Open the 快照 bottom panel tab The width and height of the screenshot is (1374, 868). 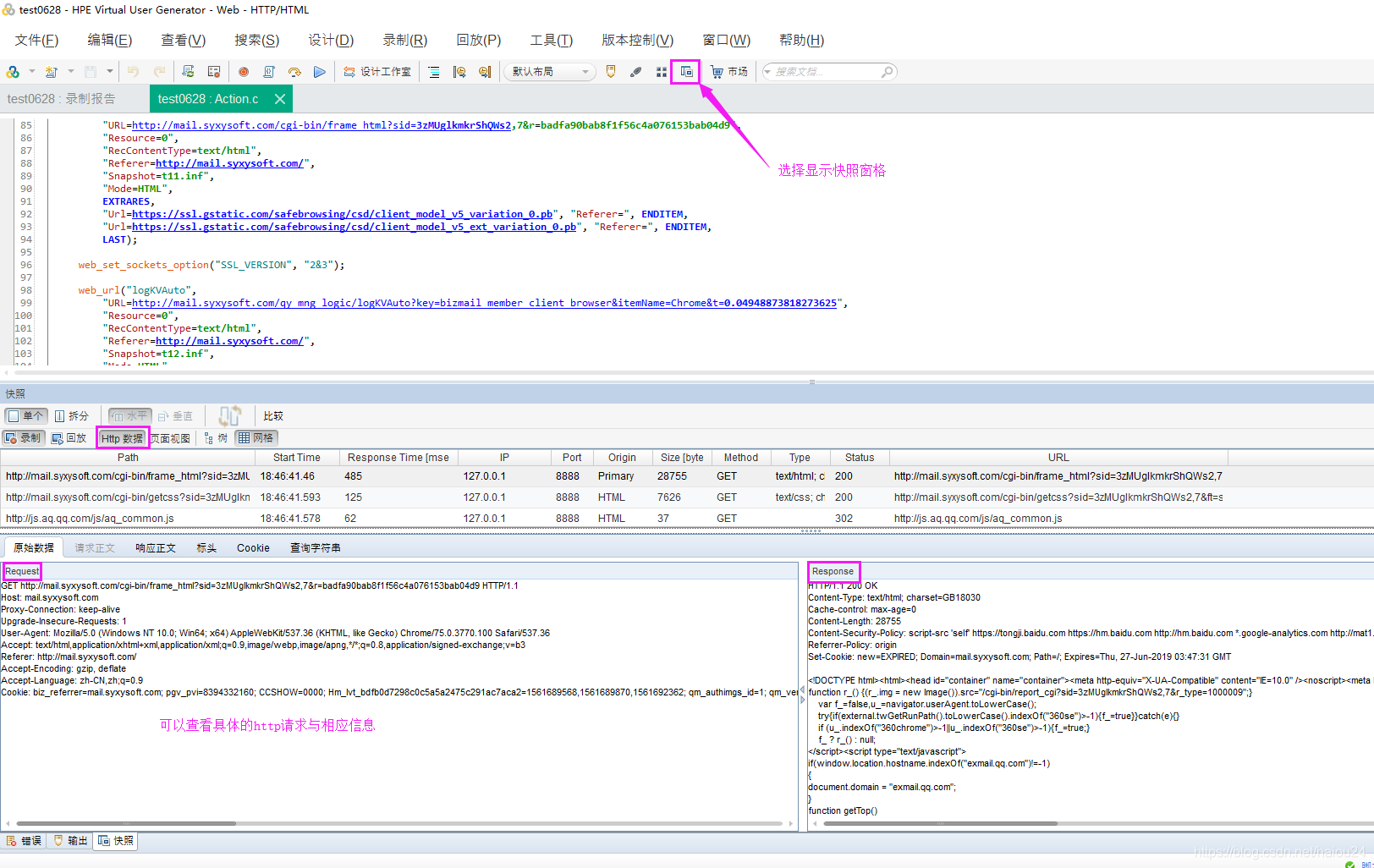click(x=116, y=841)
